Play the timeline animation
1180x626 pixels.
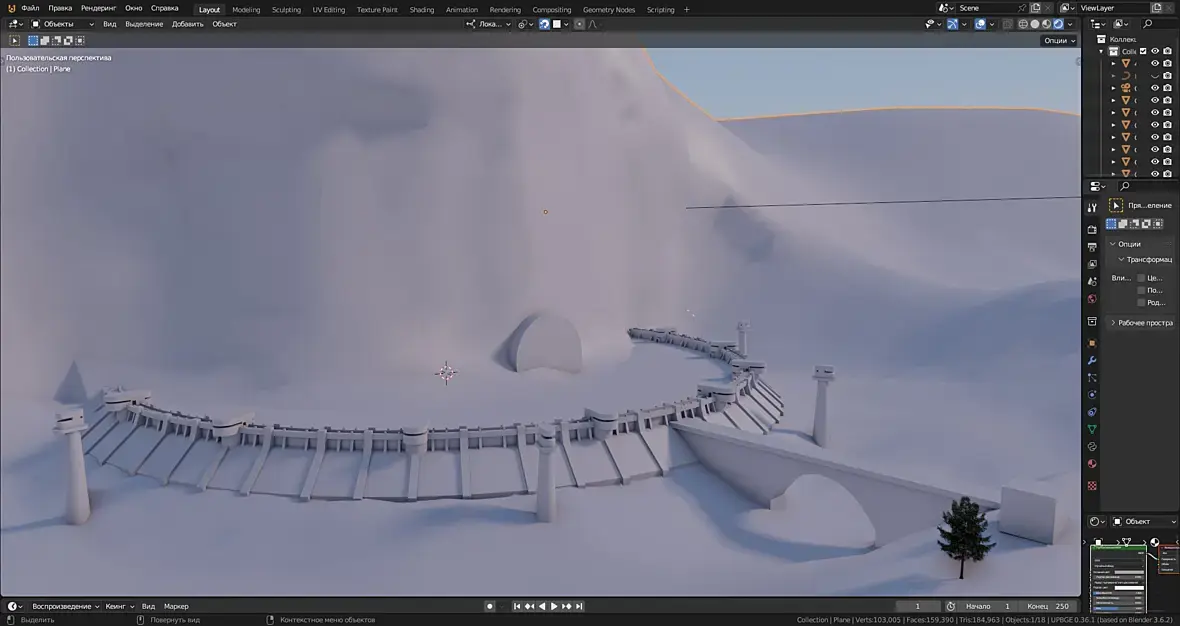coord(555,606)
